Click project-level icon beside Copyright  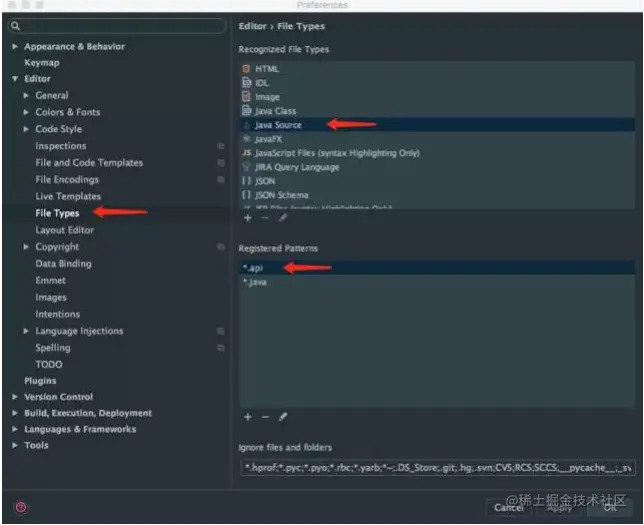(x=221, y=247)
